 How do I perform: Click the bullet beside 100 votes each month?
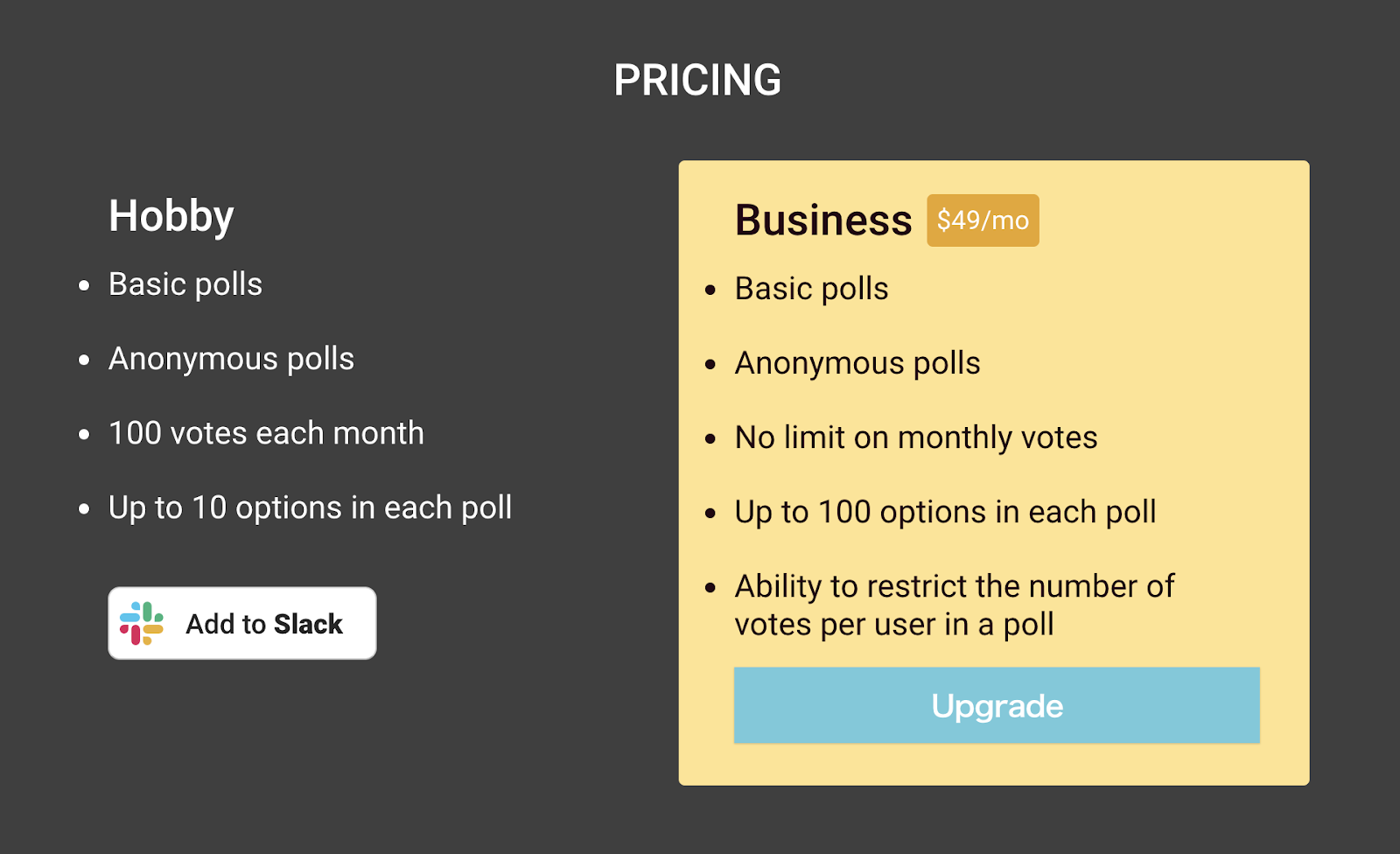(x=84, y=434)
